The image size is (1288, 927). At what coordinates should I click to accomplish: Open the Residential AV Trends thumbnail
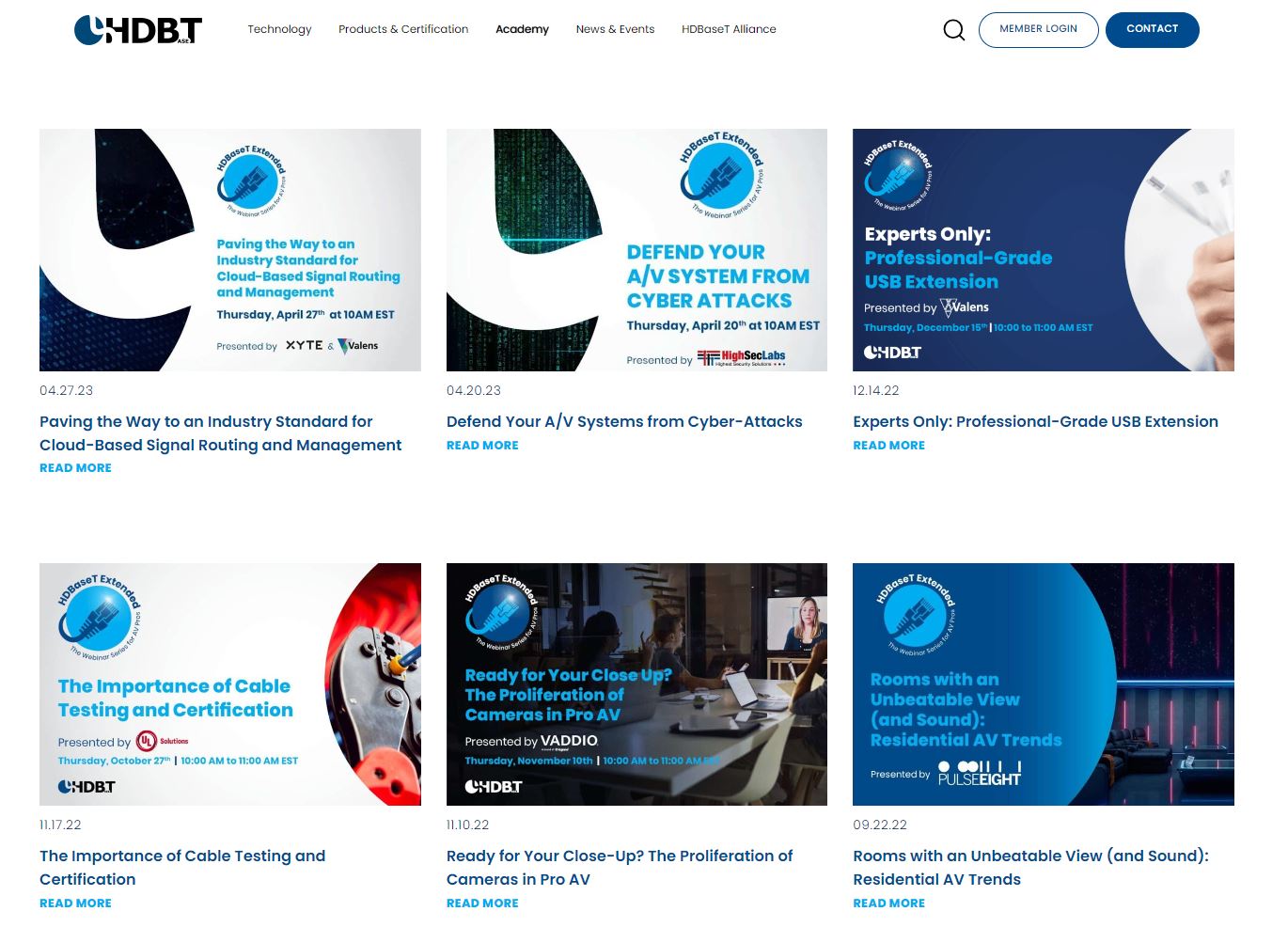1043,683
